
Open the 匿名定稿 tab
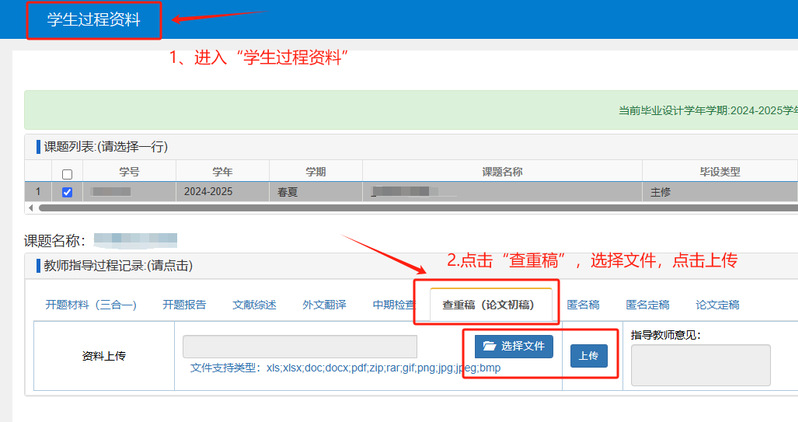(647, 305)
